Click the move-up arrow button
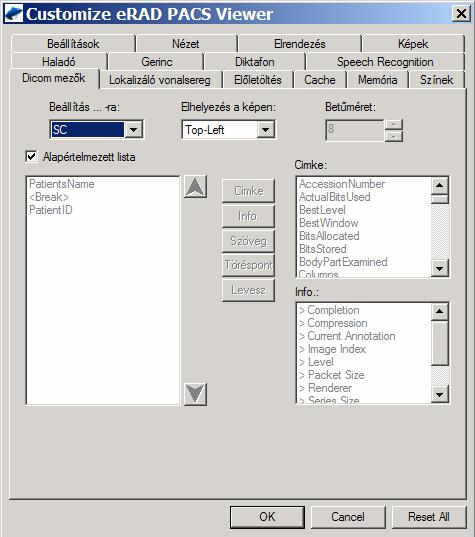475x537 pixels. coord(195,187)
